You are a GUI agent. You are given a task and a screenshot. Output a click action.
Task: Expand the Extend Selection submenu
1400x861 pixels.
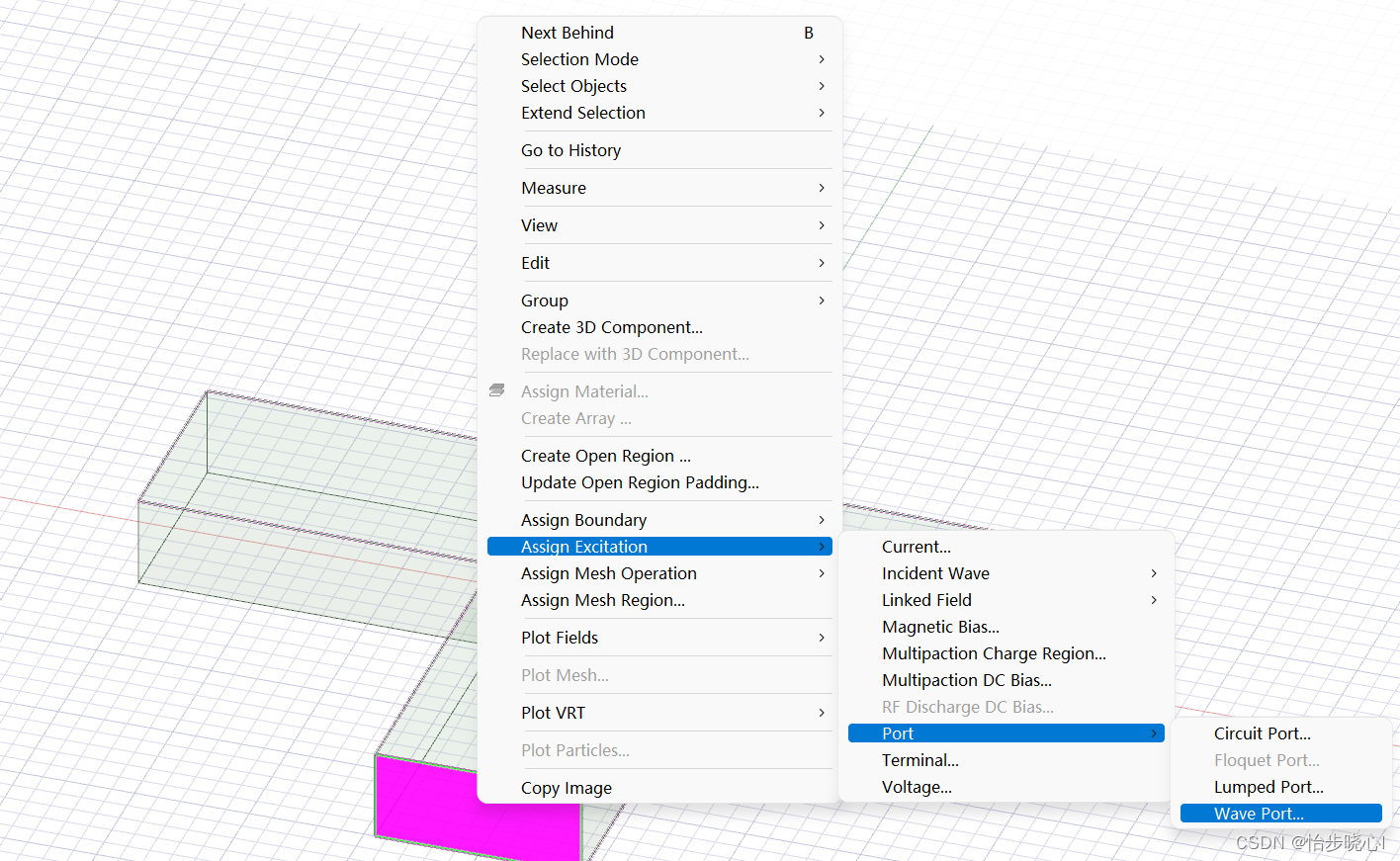[x=659, y=113]
